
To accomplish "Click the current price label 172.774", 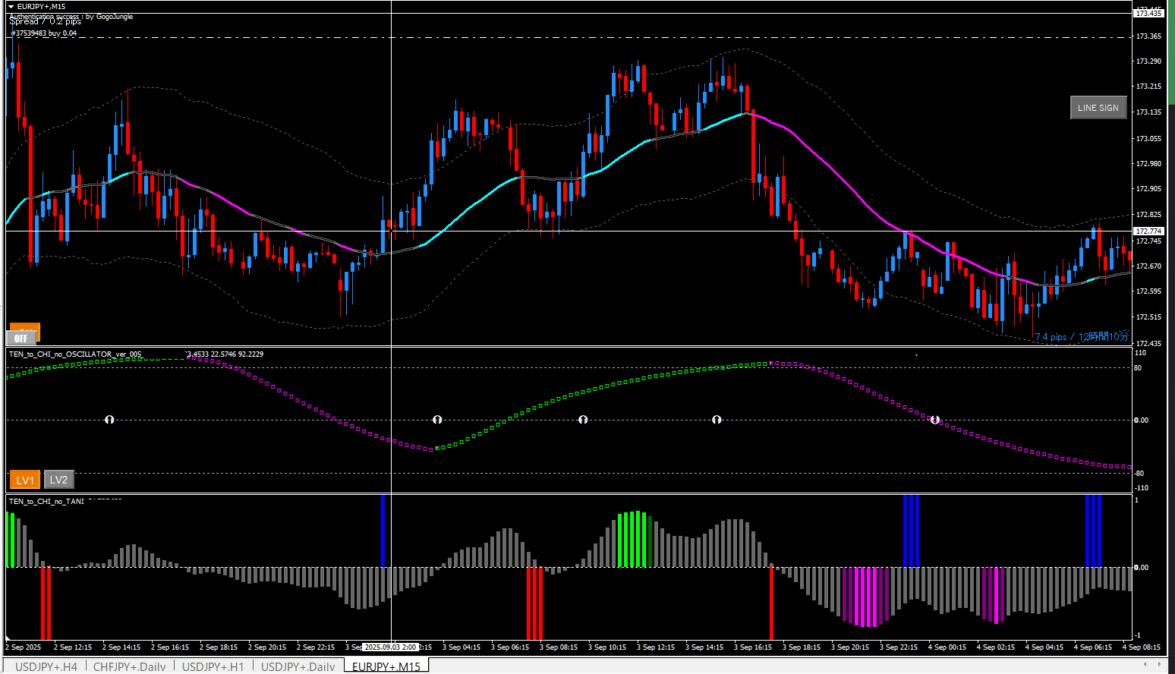I will pyautogui.click(x=1149, y=232).
